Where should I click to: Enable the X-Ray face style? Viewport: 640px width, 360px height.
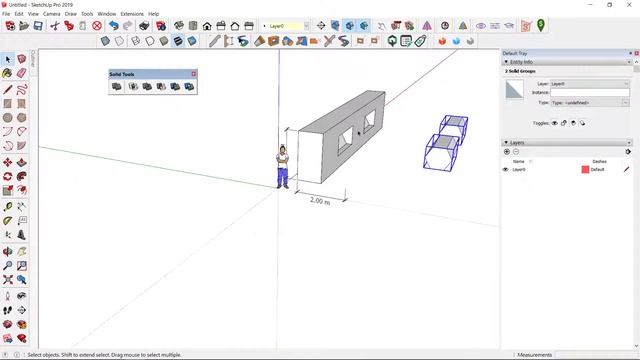pyautogui.click(x=105, y=41)
